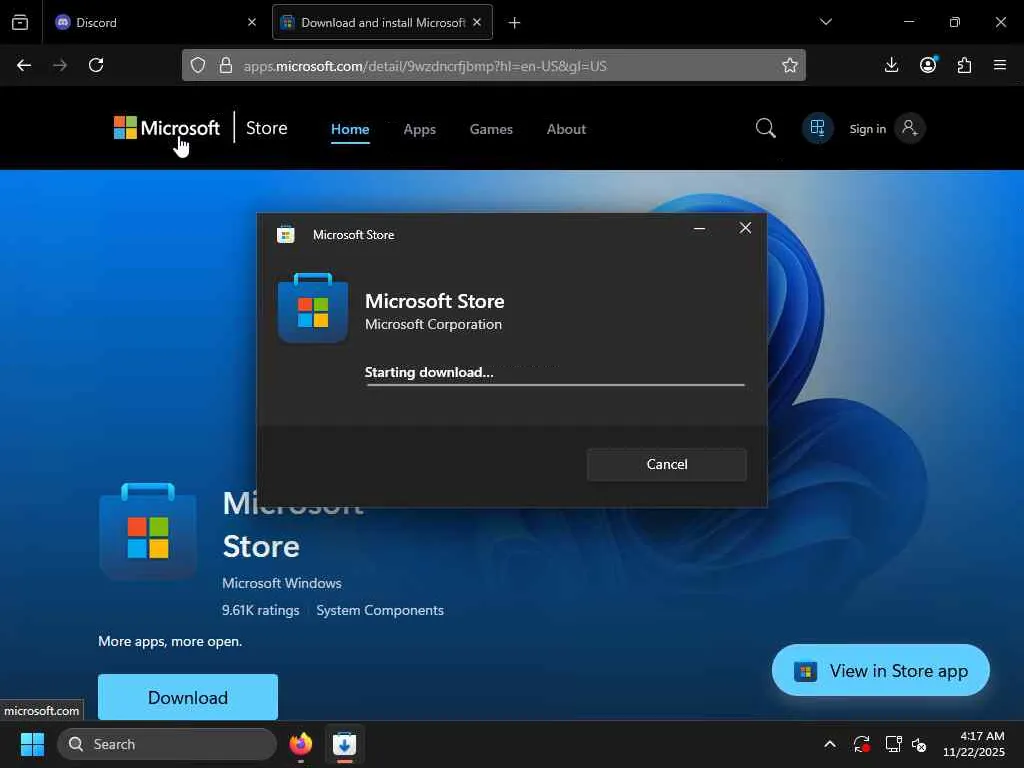1024x768 pixels.
Task: Click the user profile avatar icon
Action: [910, 128]
